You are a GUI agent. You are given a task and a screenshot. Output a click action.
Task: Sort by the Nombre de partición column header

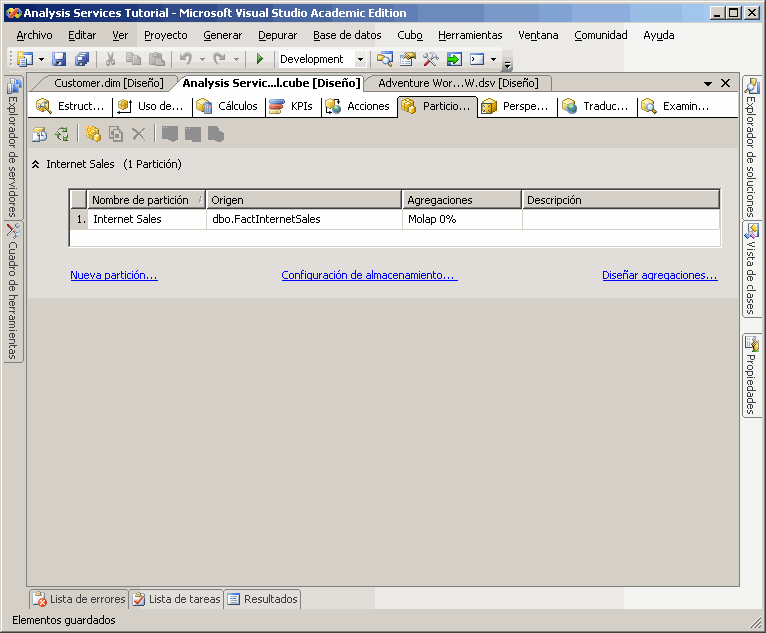(x=146, y=200)
